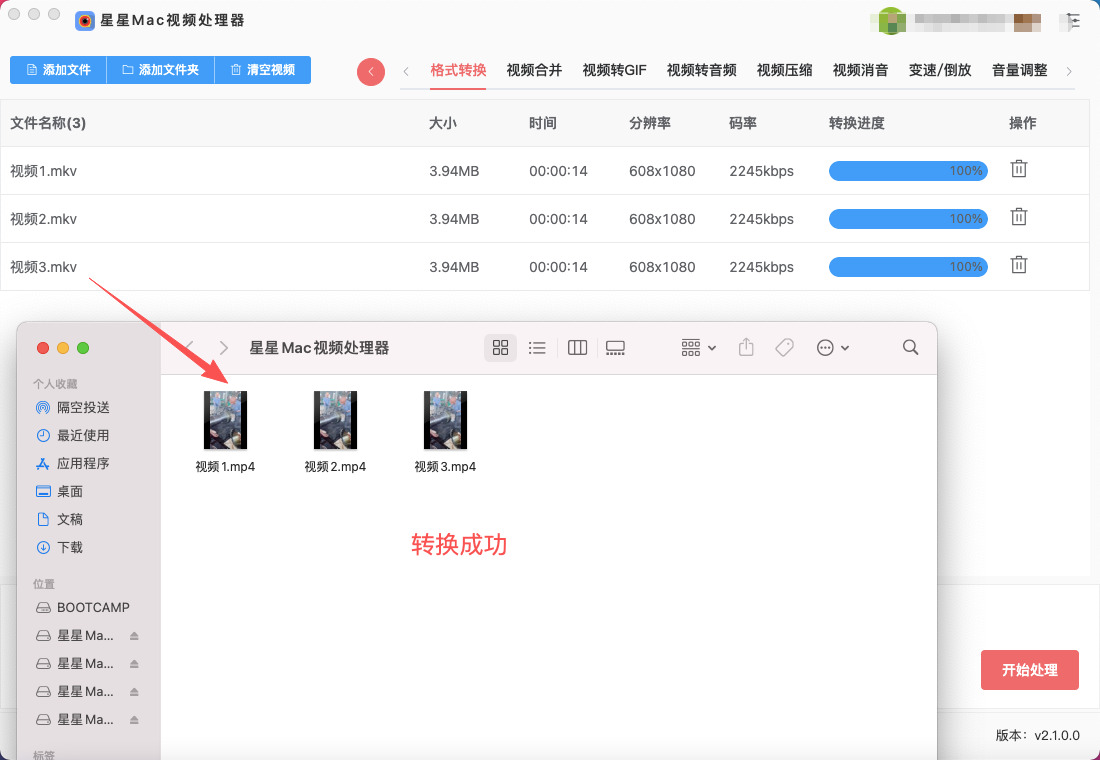Remove 视频3.mkv using its trash icon

[1018, 265]
